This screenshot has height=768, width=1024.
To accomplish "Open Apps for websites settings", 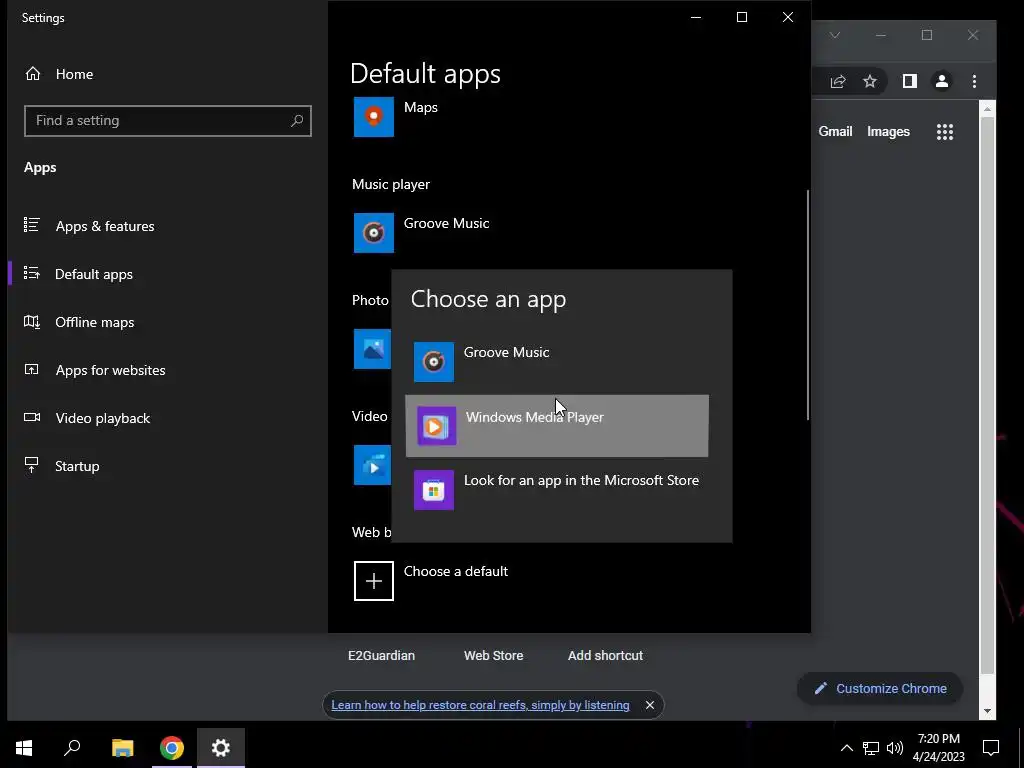I will click(x=110, y=370).
